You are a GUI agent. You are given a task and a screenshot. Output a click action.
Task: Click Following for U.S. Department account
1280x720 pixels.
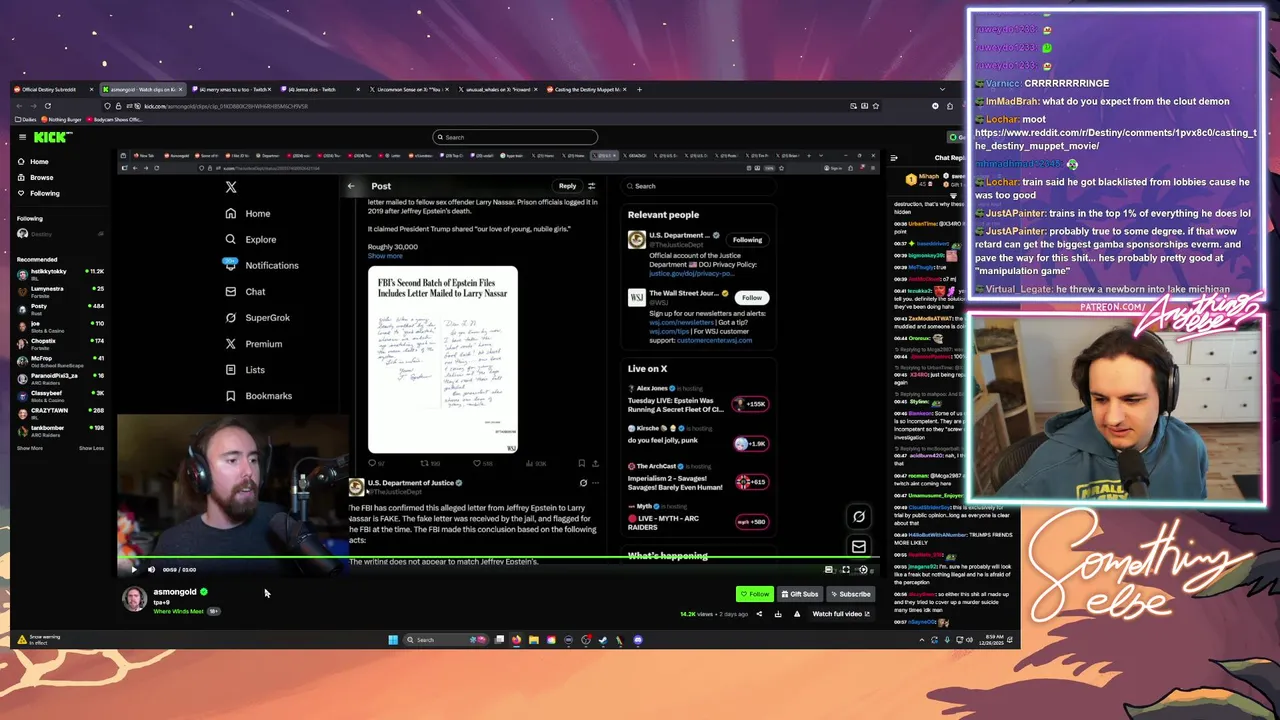pos(747,240)
